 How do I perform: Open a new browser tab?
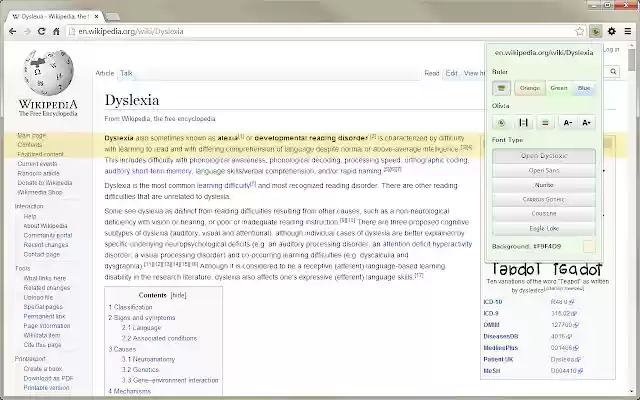[113, 17]
